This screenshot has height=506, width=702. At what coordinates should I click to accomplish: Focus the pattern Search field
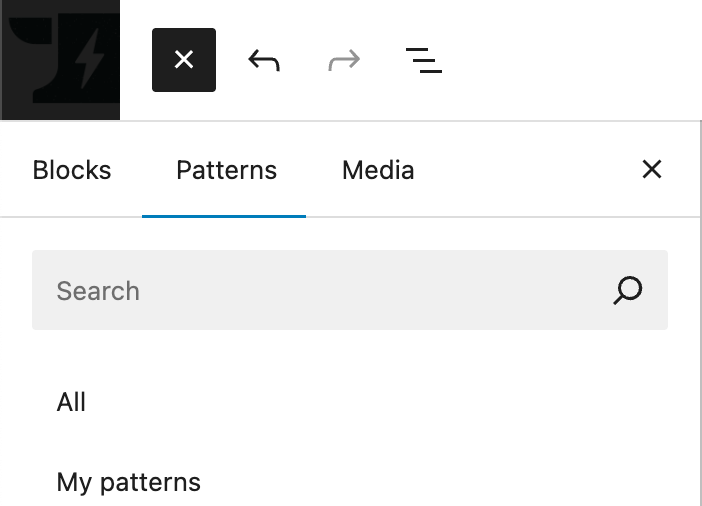[x=320, y=291]
